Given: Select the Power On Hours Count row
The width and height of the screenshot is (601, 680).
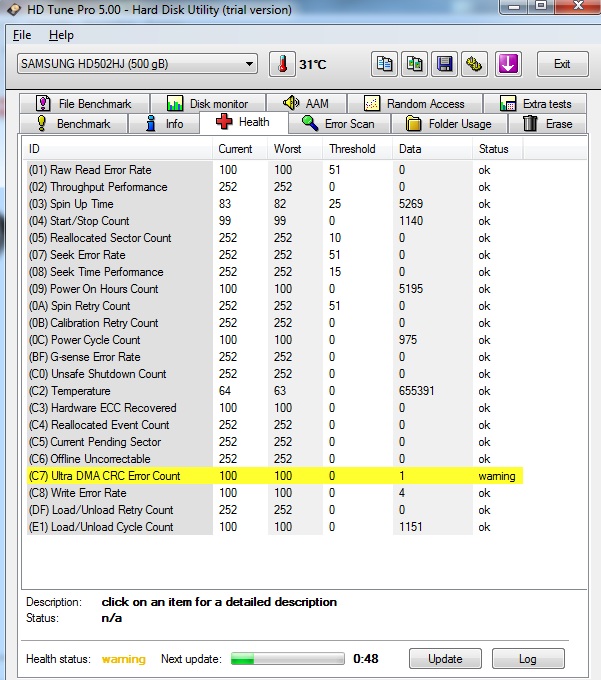Looking at the screenshot, I should (275, 289).
